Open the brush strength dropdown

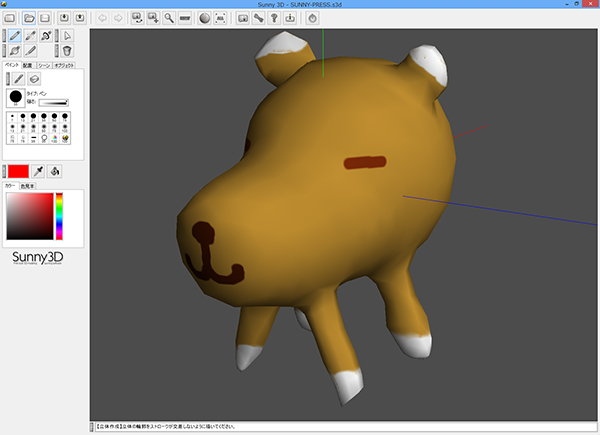(53, 102)
